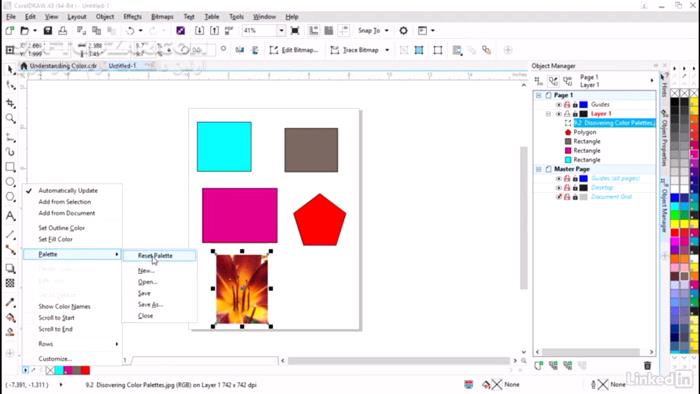Viewport: 700px width, 394px height.
Task: Choose Add from Document menu entry
Action: [x=67, y=213]
